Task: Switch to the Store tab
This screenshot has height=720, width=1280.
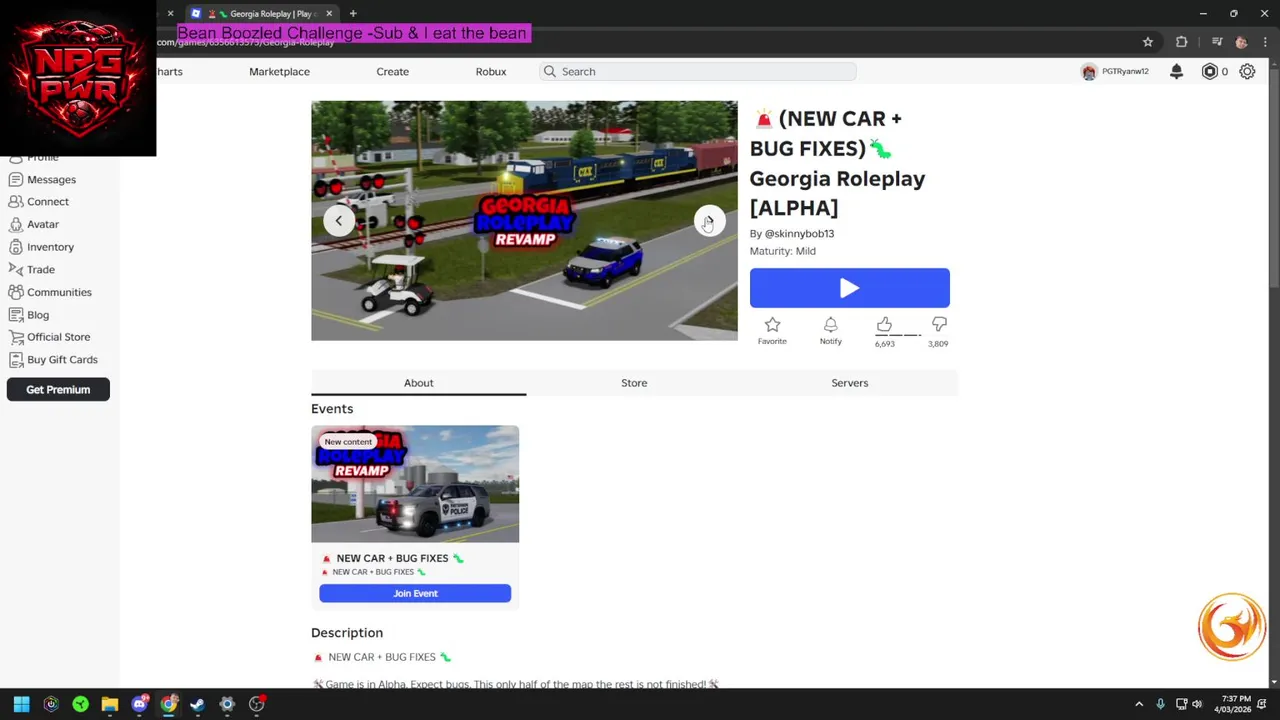Action: coord(634,383)
